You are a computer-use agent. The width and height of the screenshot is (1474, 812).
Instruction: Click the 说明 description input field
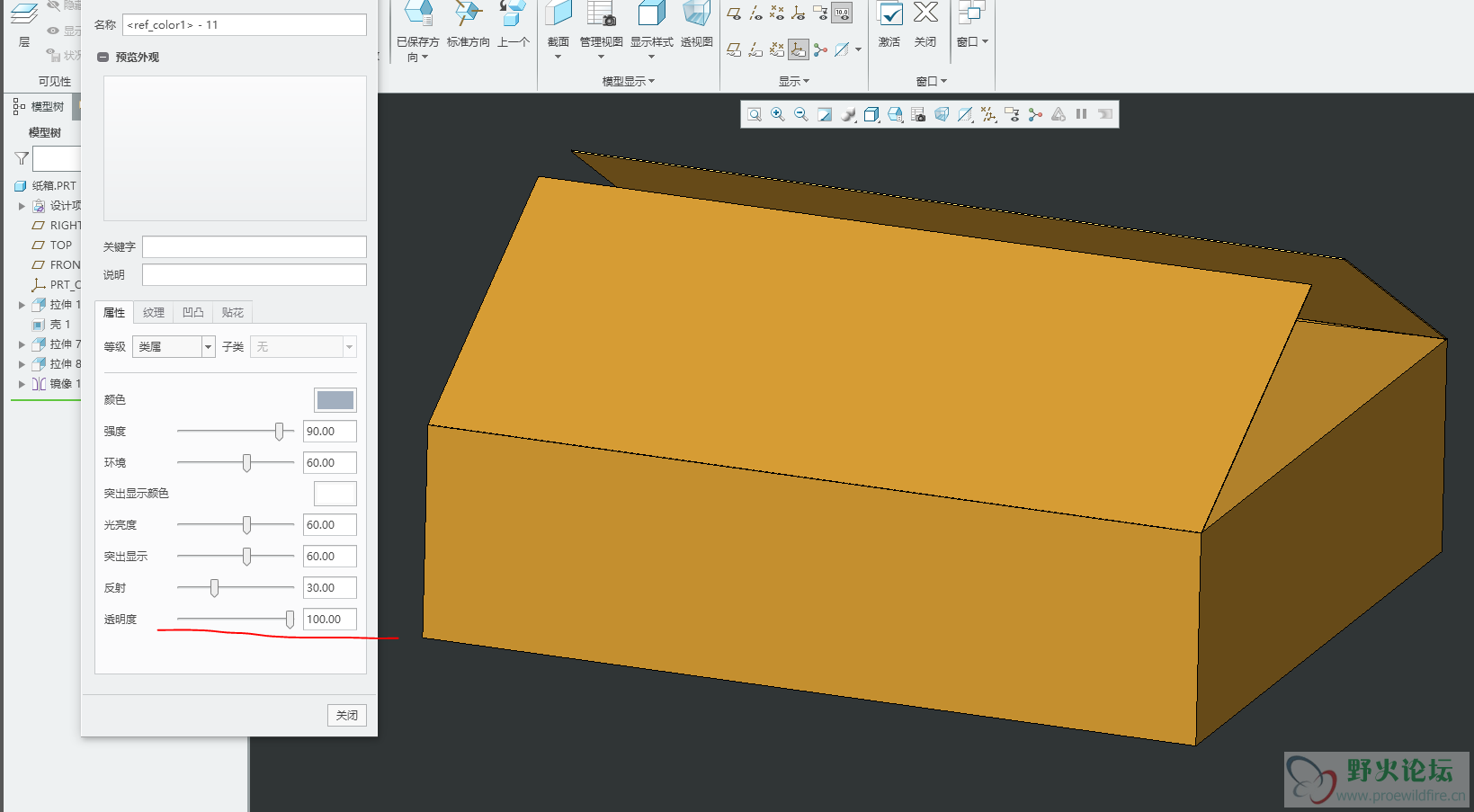255,275
